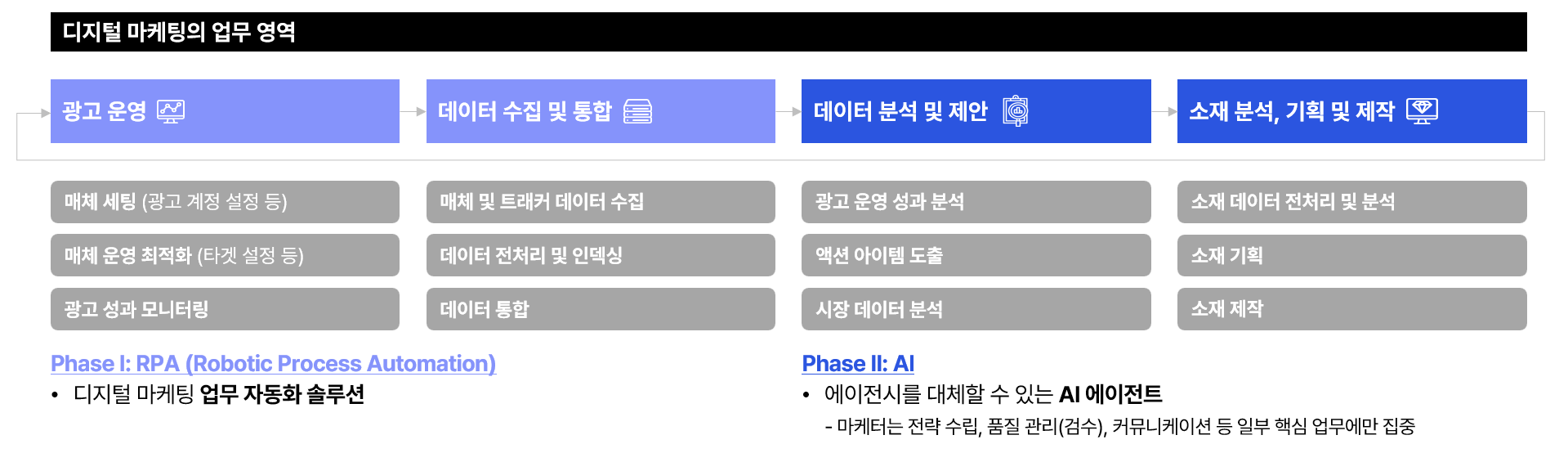Viewport: 1568px width, 453px height.
Task: Select the 광고 성과 모니터링 box
Action: 225,309
